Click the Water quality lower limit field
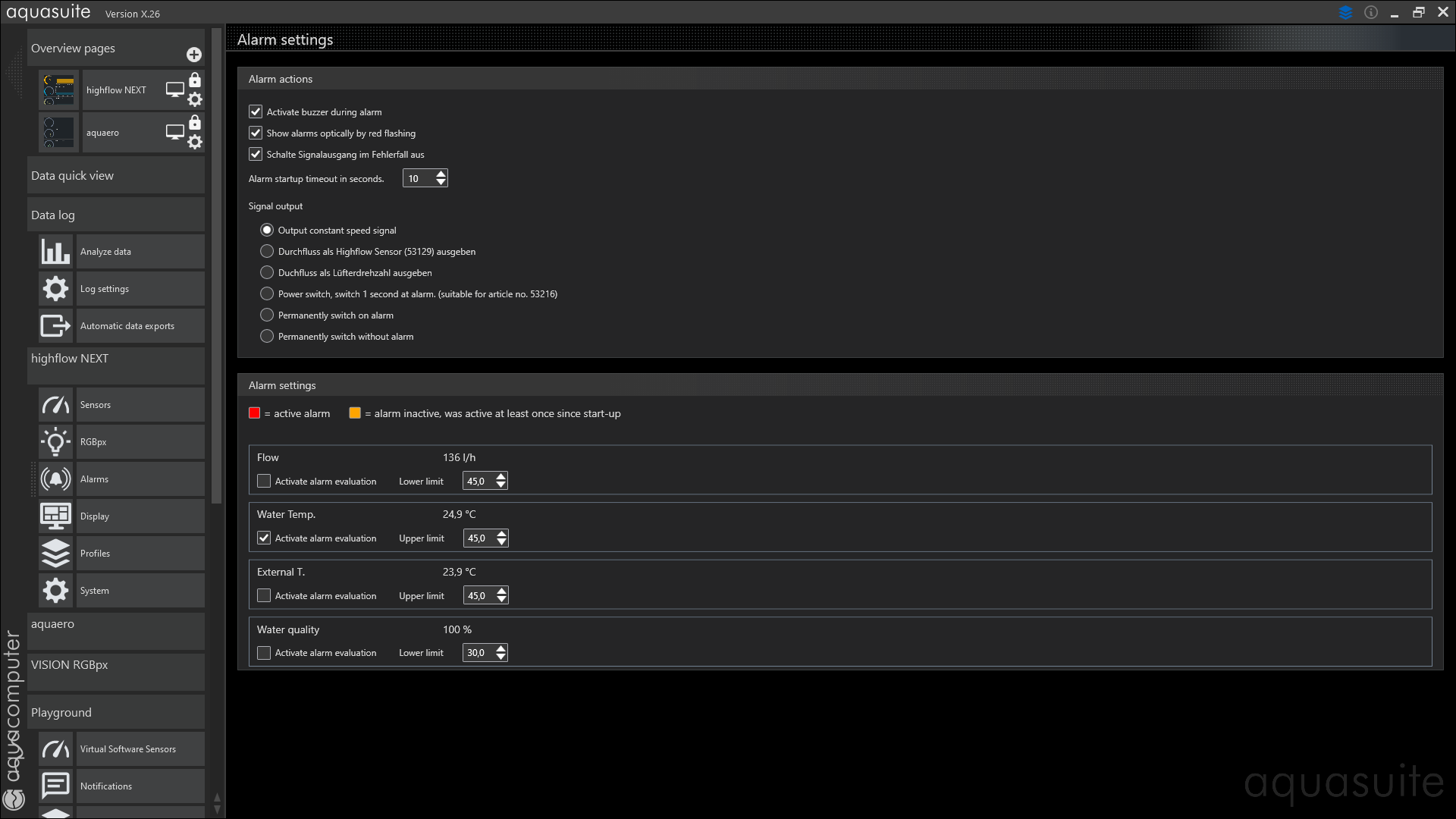 pos(479,652)
